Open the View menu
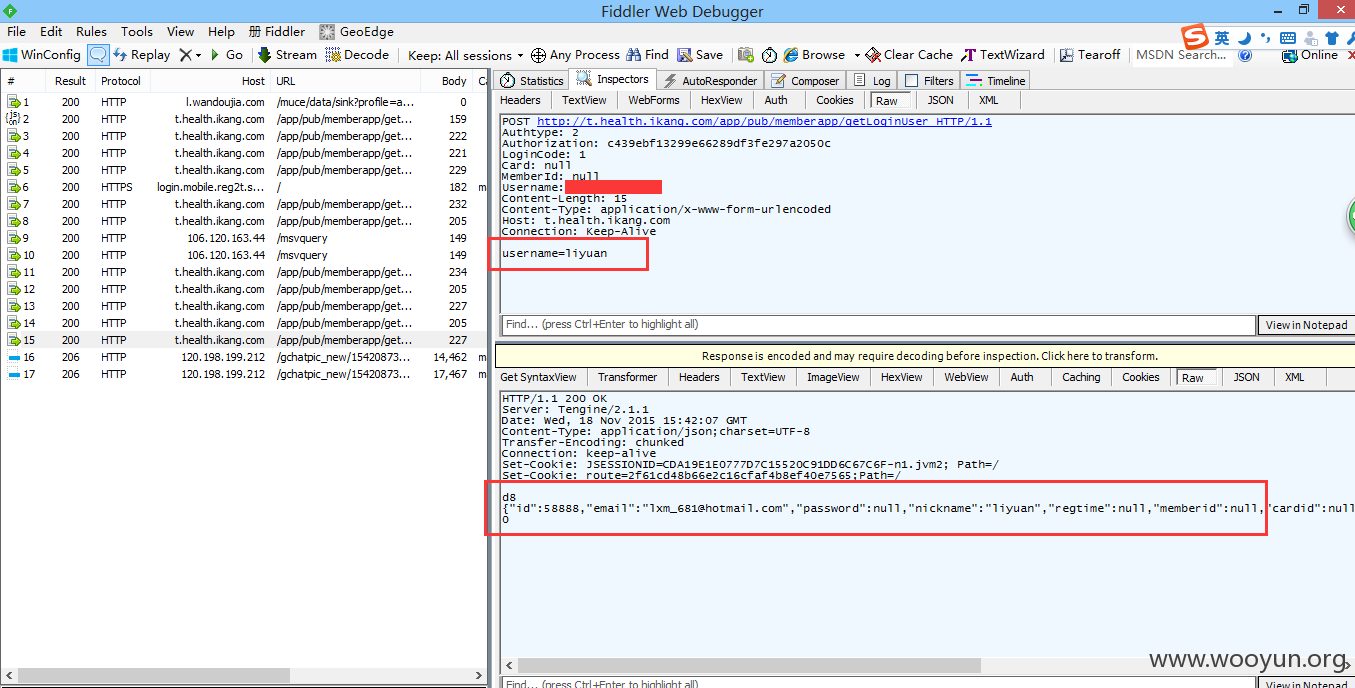 click(181, 32)
